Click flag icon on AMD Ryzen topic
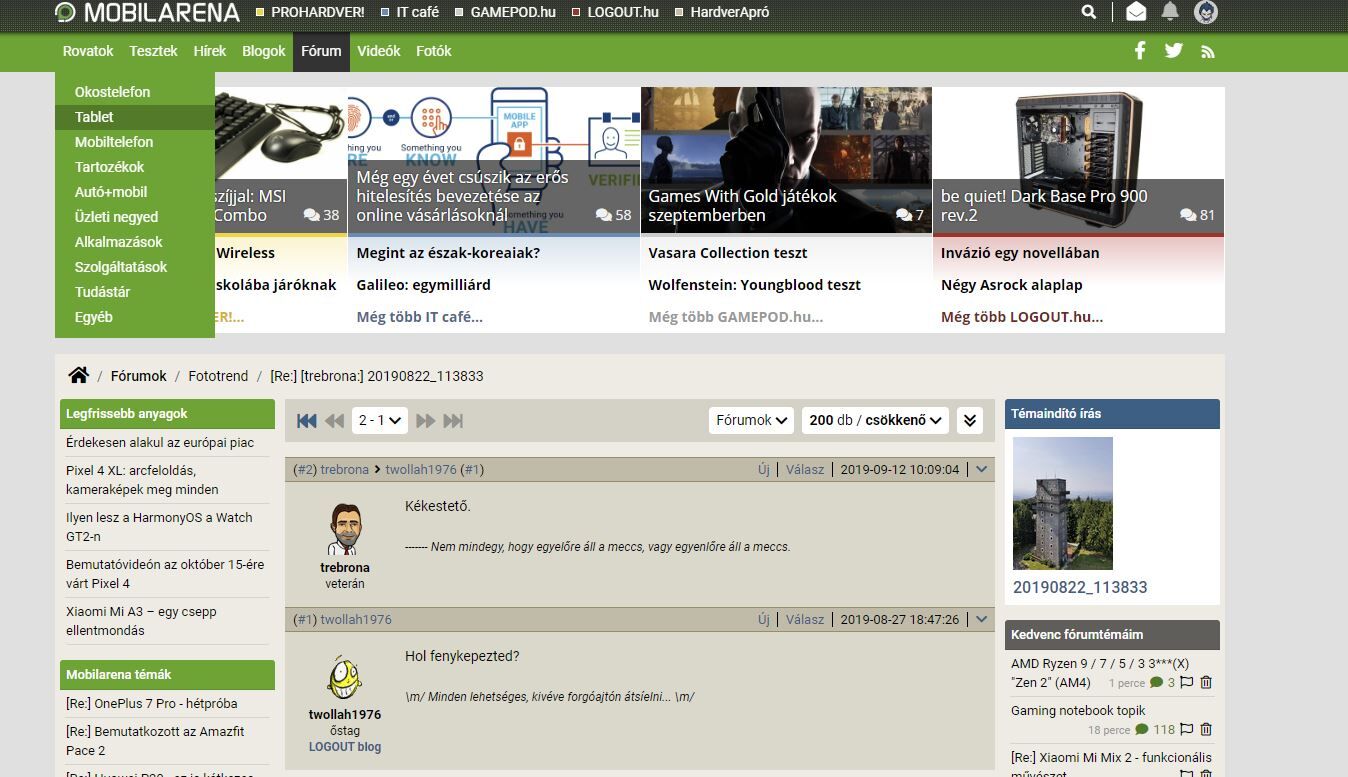Viewport: 1348px width, 777px height. click(x=1187, y=683)
